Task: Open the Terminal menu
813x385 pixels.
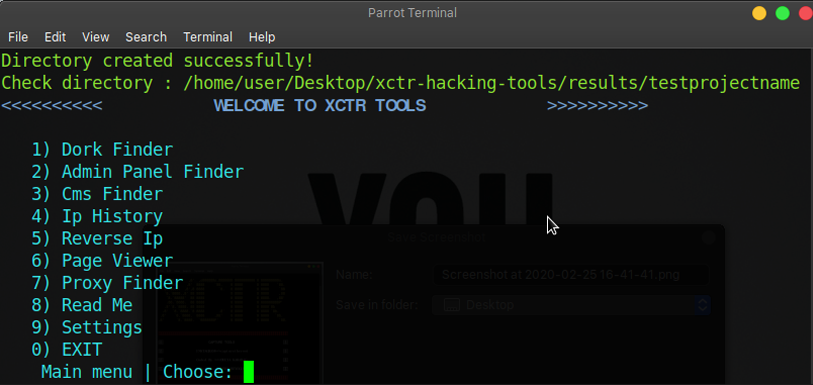Action: 207,37
